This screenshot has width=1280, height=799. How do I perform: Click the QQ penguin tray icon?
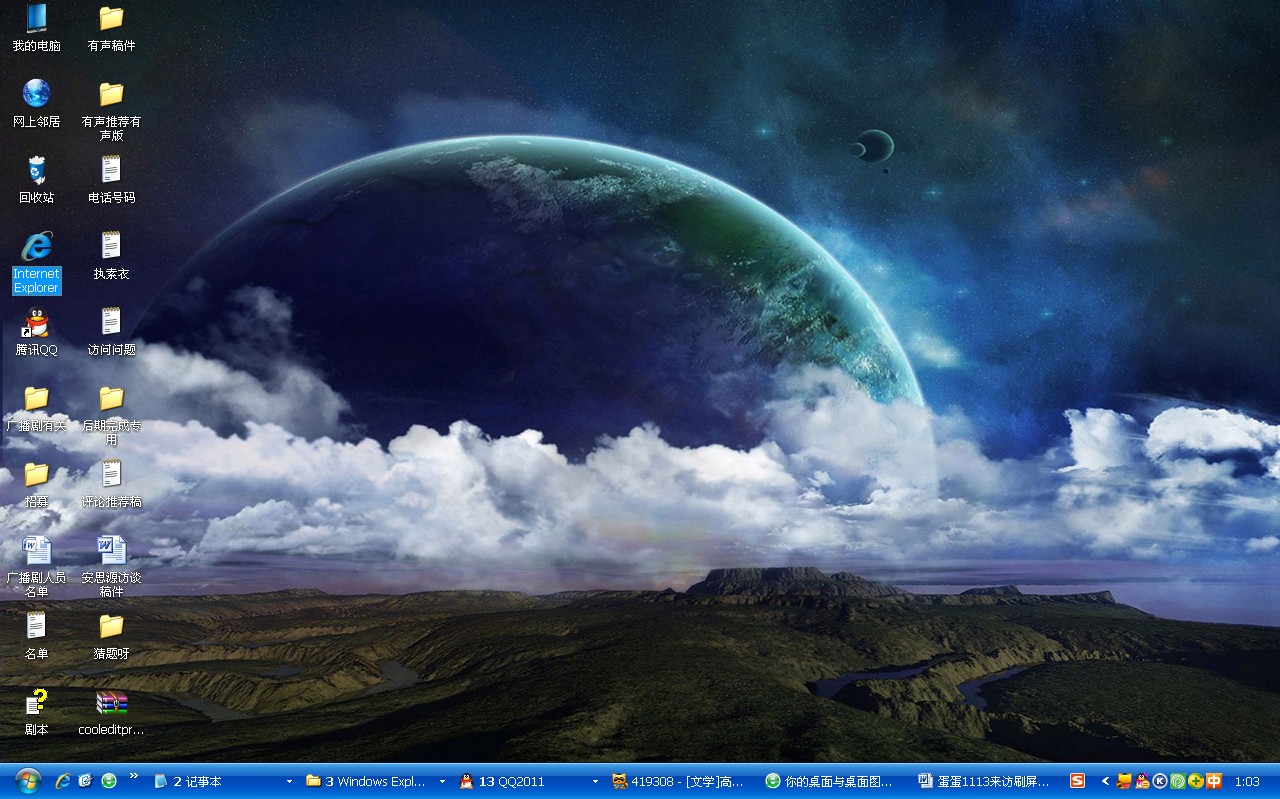click(x=1142, y=781)
